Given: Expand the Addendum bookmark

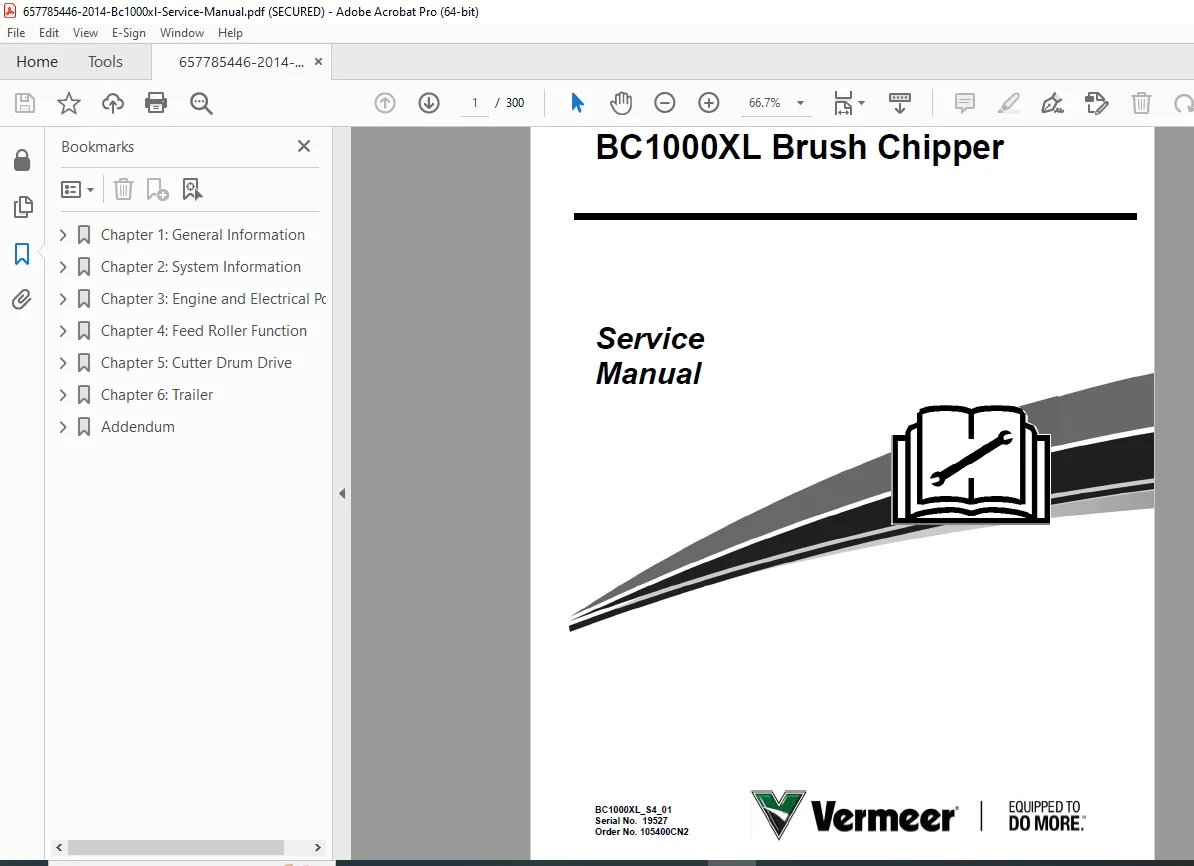Looking at the screenshot, I should 63,427.
